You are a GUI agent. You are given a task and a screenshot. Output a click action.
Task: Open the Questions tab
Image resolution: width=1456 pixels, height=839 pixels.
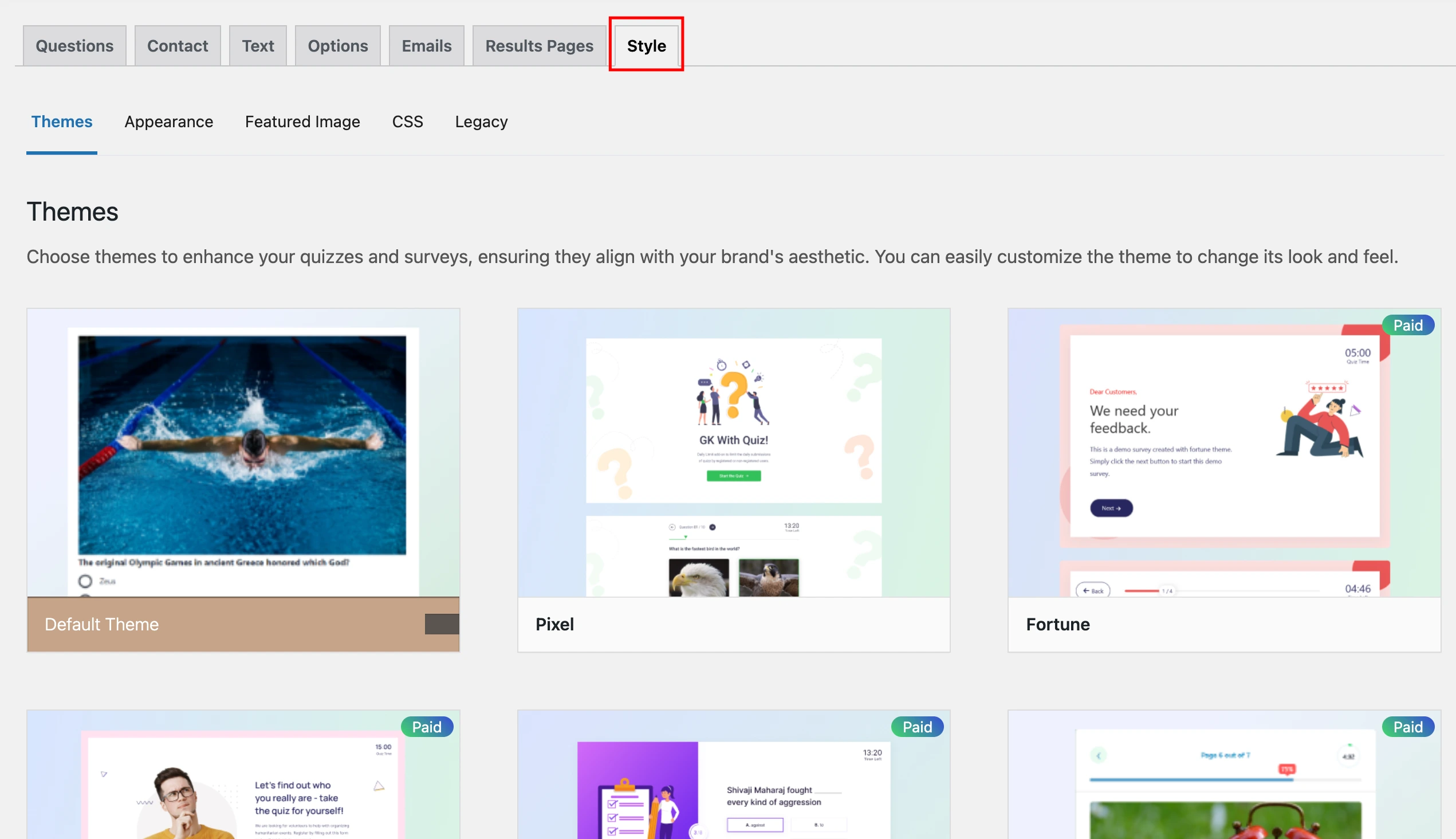coord(74,45)
